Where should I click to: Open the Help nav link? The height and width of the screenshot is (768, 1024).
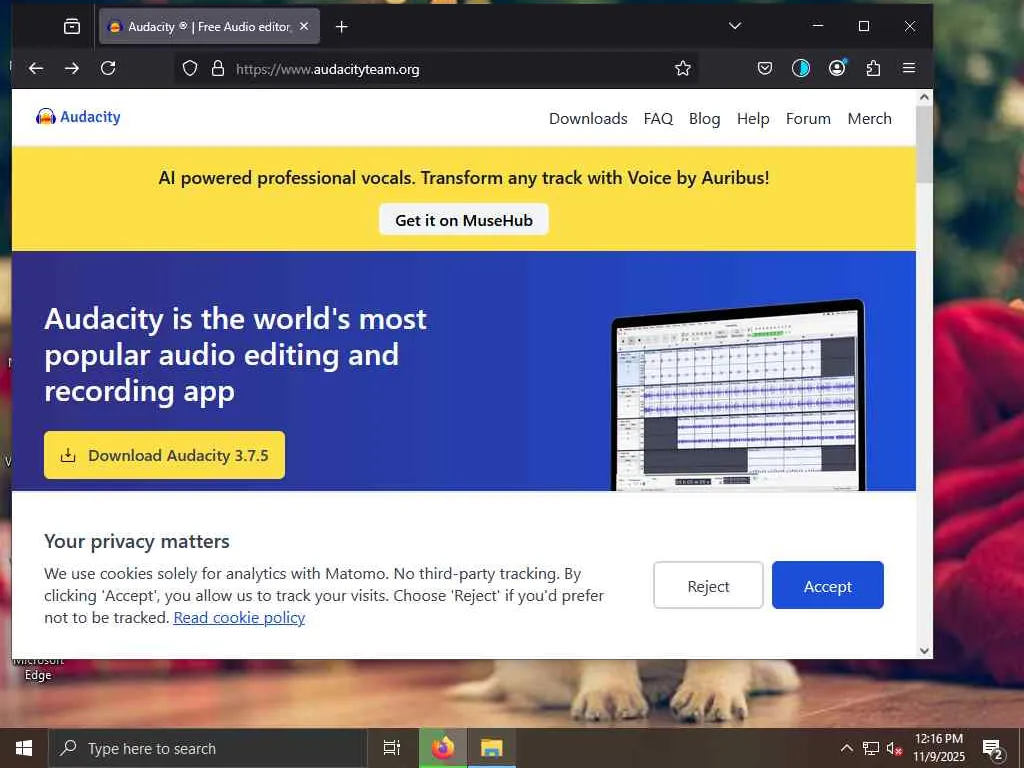pos(753,119)
